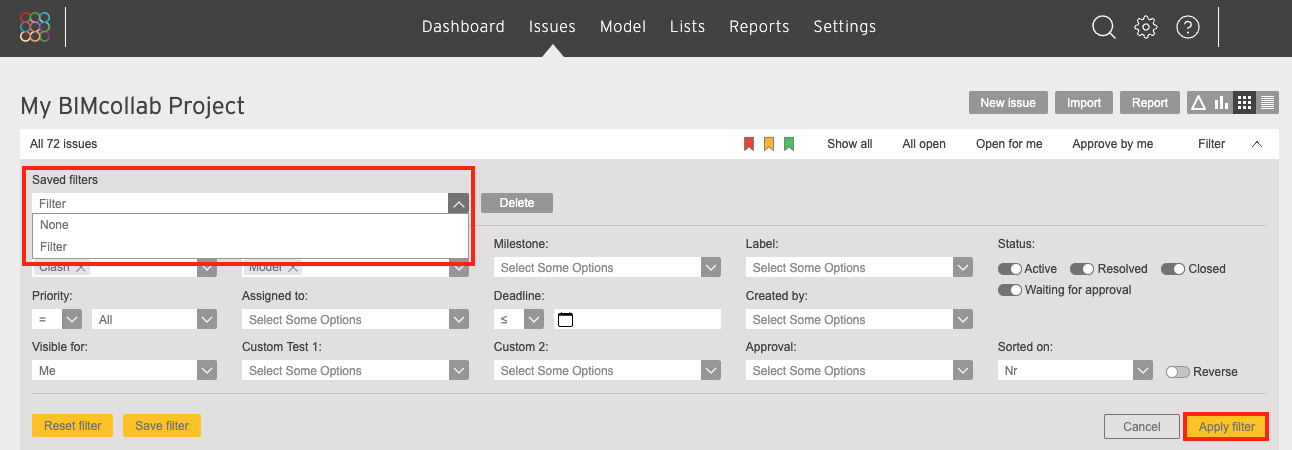Close the Saved filters dropdown arrow
This screenshot has width=1292, height=450.
[x=458, y=203]
